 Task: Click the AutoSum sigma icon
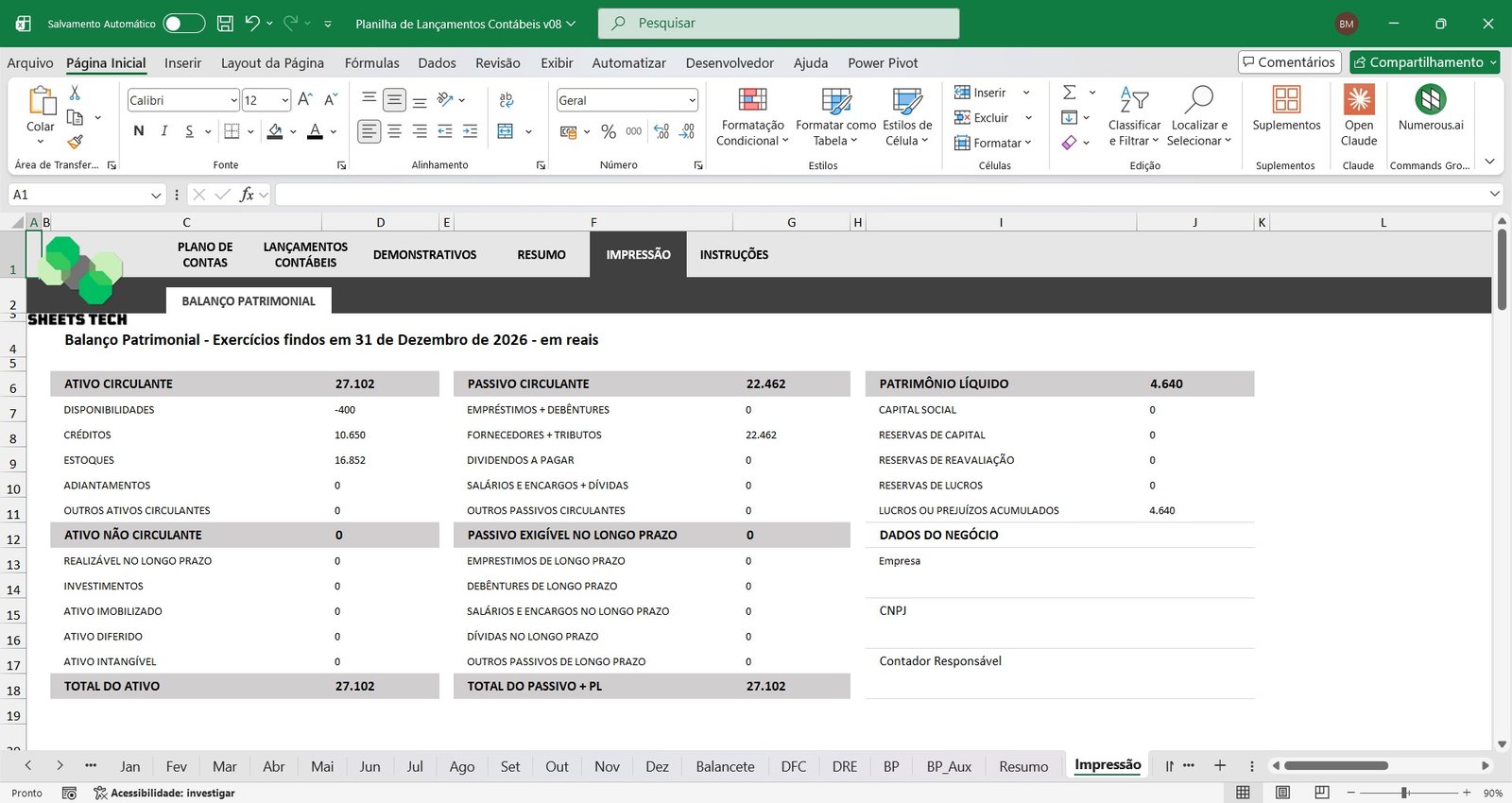[1069, 93]
